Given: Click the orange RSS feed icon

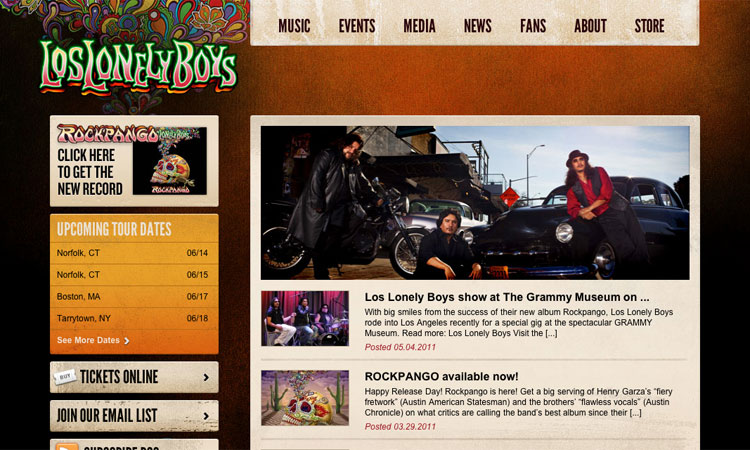Looking at the screenshot, I should [66, 447].
